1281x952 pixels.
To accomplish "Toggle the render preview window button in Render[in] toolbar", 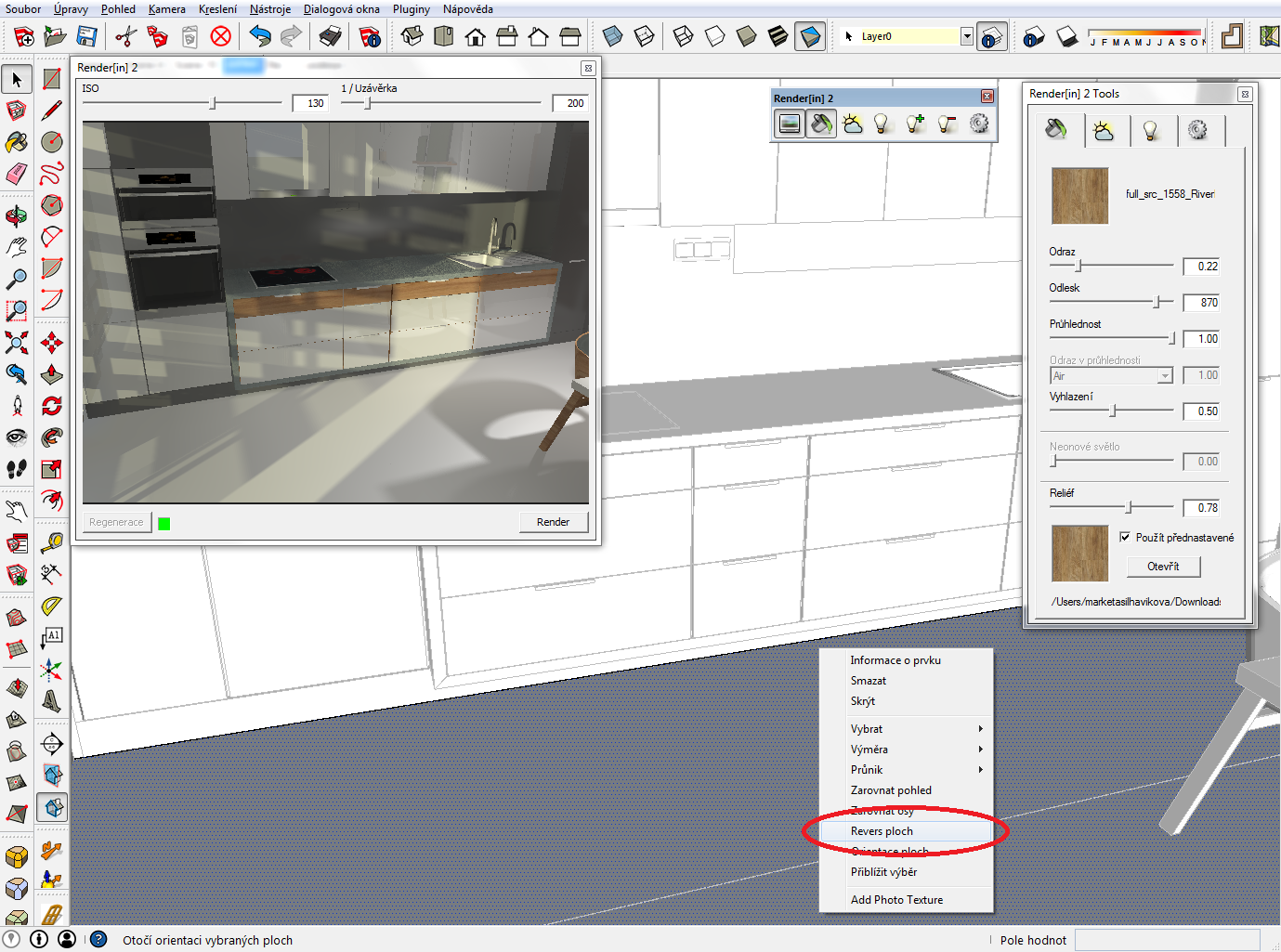I will [x=790, y=124].
